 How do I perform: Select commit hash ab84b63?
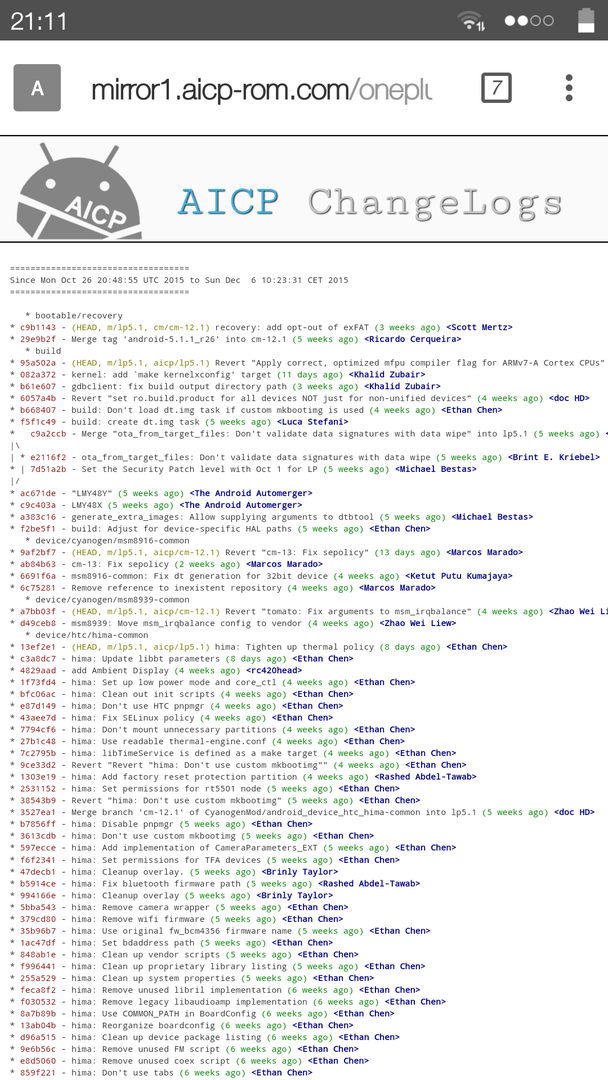pyautogui.click(x=38, y=563)
